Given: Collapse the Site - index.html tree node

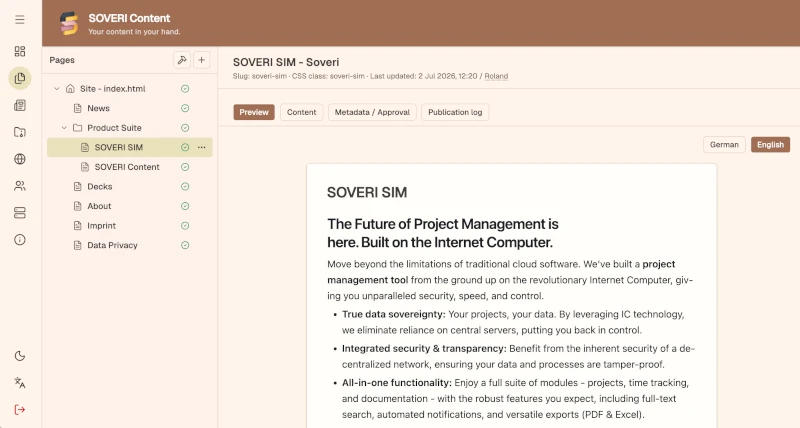Looking at the screenshot, I should click(57, 89).
